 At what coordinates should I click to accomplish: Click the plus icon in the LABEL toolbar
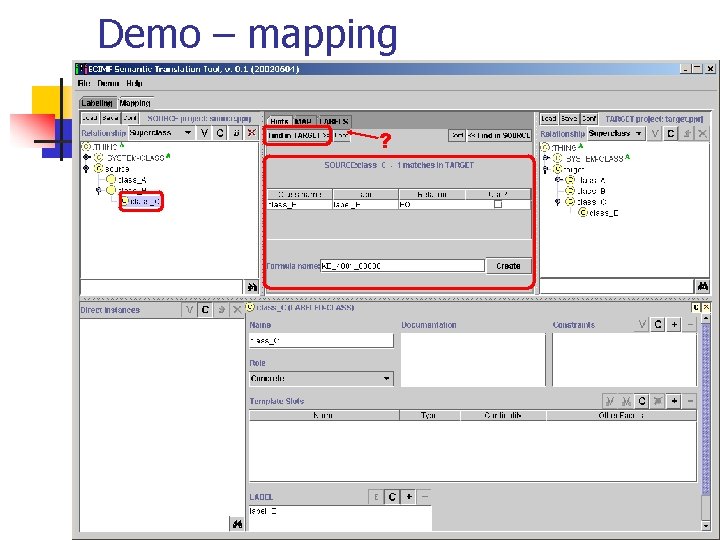(x=409, y=497)
